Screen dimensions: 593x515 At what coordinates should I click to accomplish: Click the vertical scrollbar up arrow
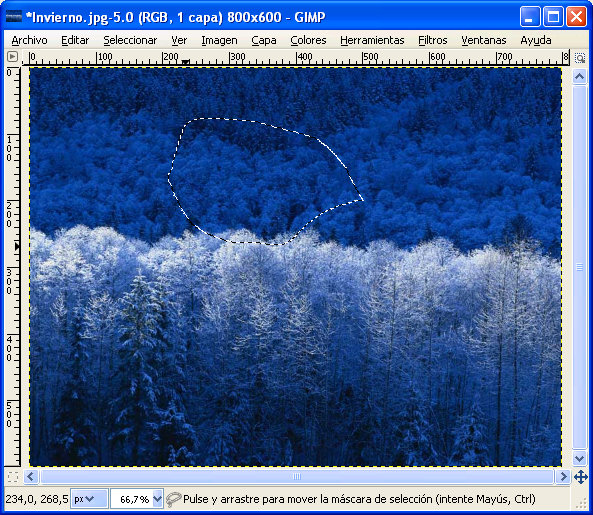coord(579,76)
